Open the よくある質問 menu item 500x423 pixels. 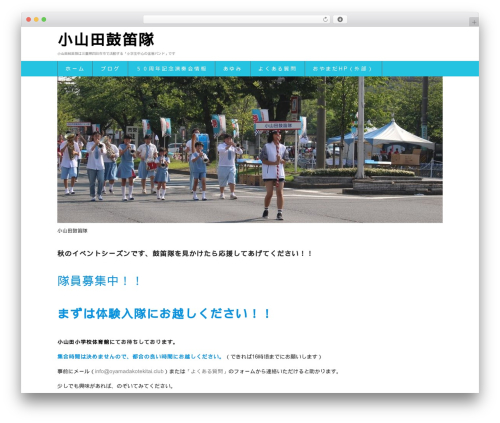point(277,69)
